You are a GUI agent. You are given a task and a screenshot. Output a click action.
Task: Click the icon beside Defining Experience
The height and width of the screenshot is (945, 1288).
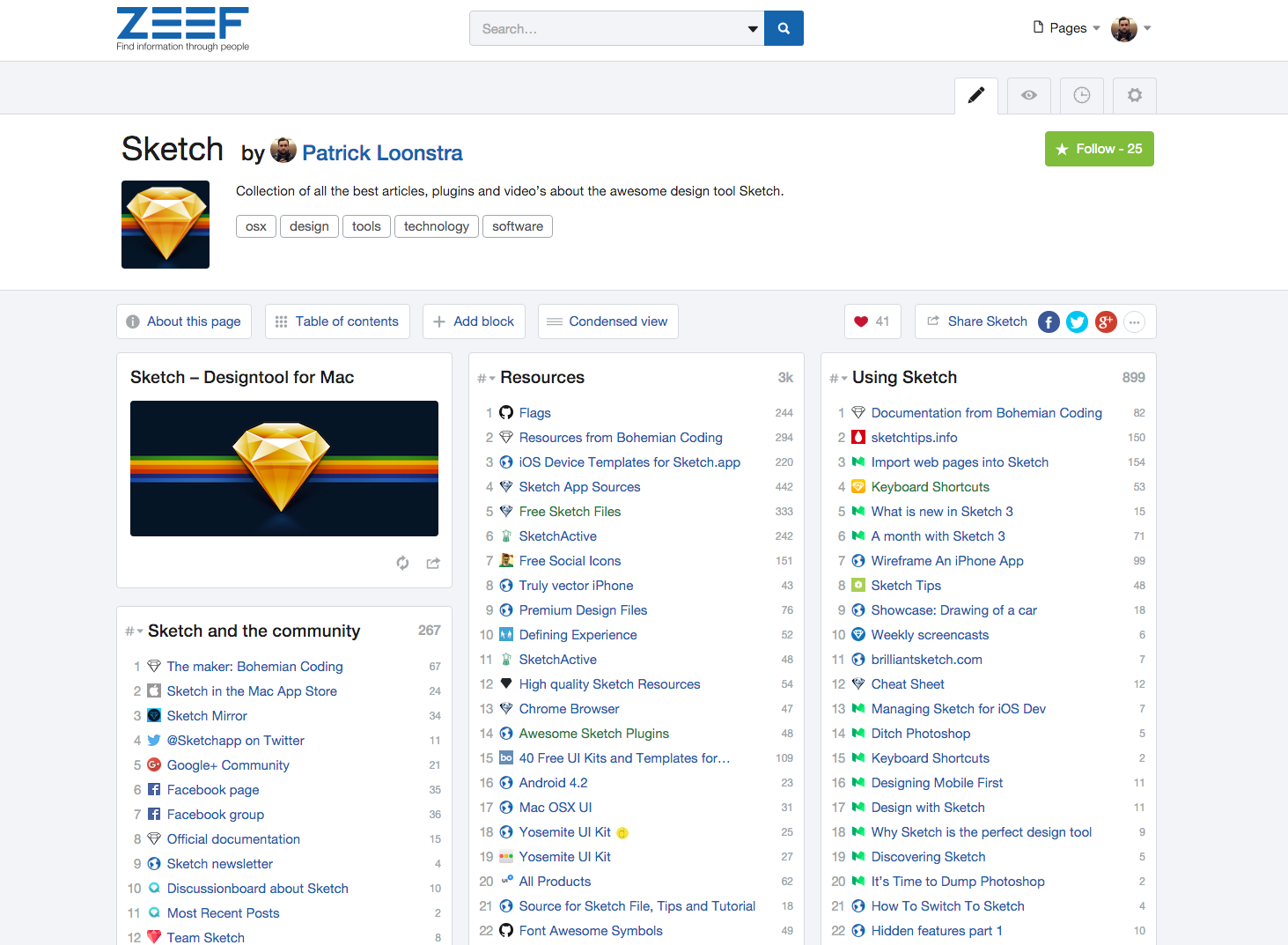click(x=506, y=634)
